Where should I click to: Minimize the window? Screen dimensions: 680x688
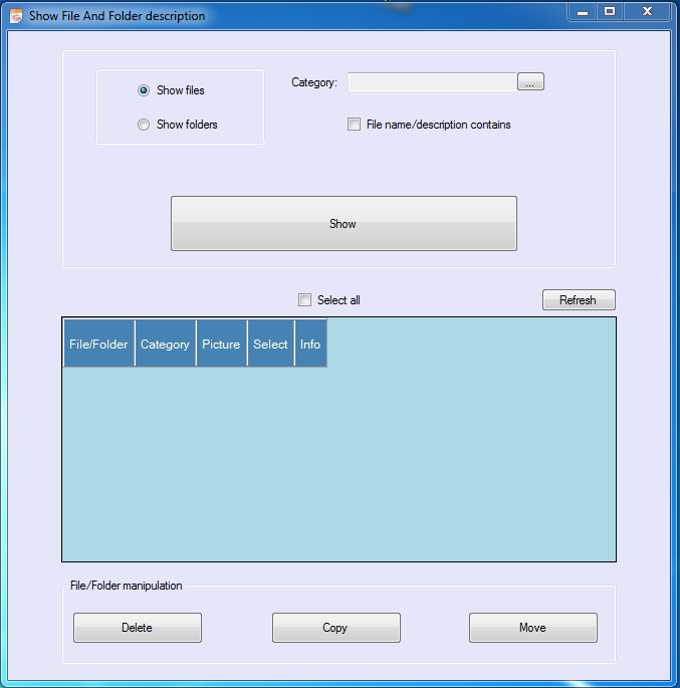point(582,11)
